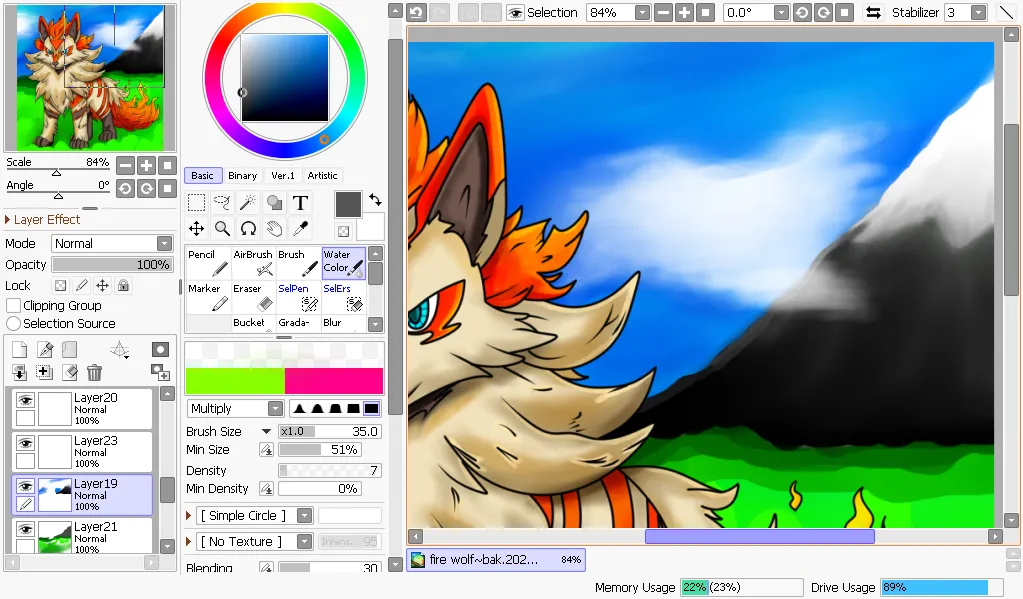The width and height of the screenshot is (1023, 599).
Task: Switch to the Binary tool tab
Action: (x=243, y=176)
